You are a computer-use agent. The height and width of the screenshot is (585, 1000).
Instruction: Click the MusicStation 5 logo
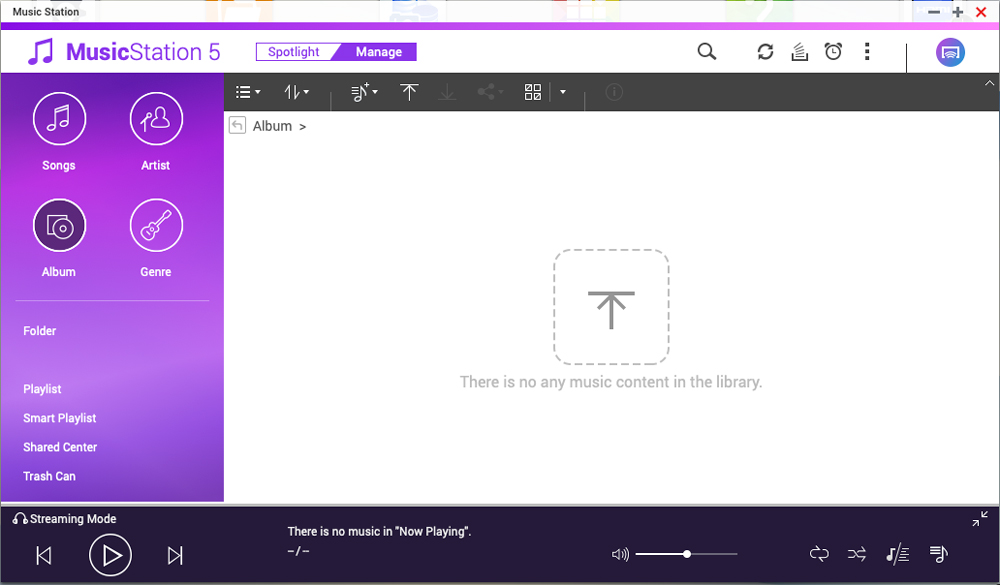(124, 52)
